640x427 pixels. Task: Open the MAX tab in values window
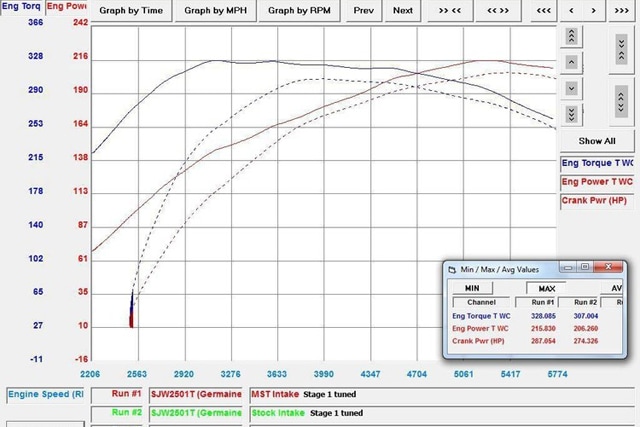(546, 289)
